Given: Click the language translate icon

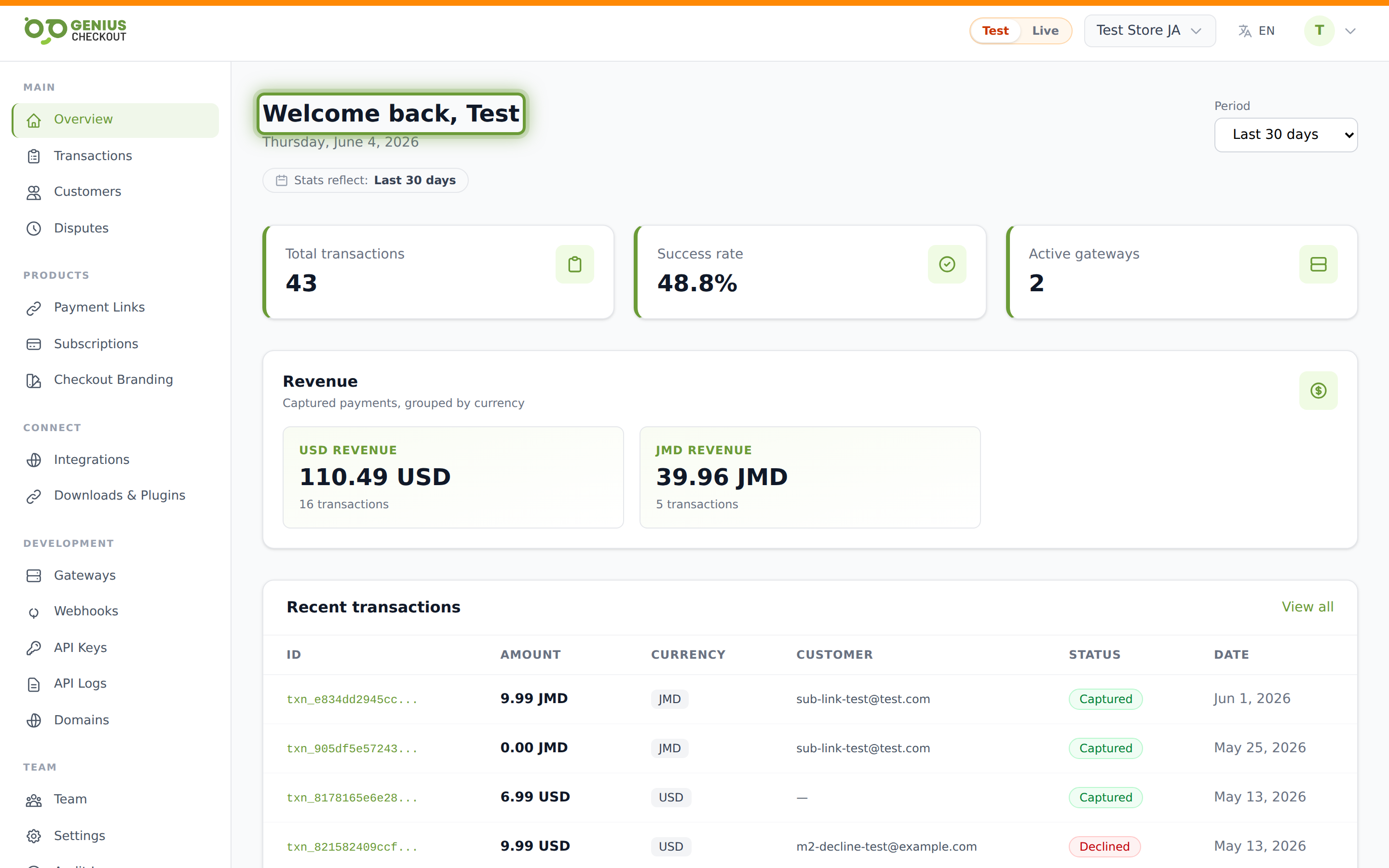Looking at the screenshot, I should [1244, 31].
